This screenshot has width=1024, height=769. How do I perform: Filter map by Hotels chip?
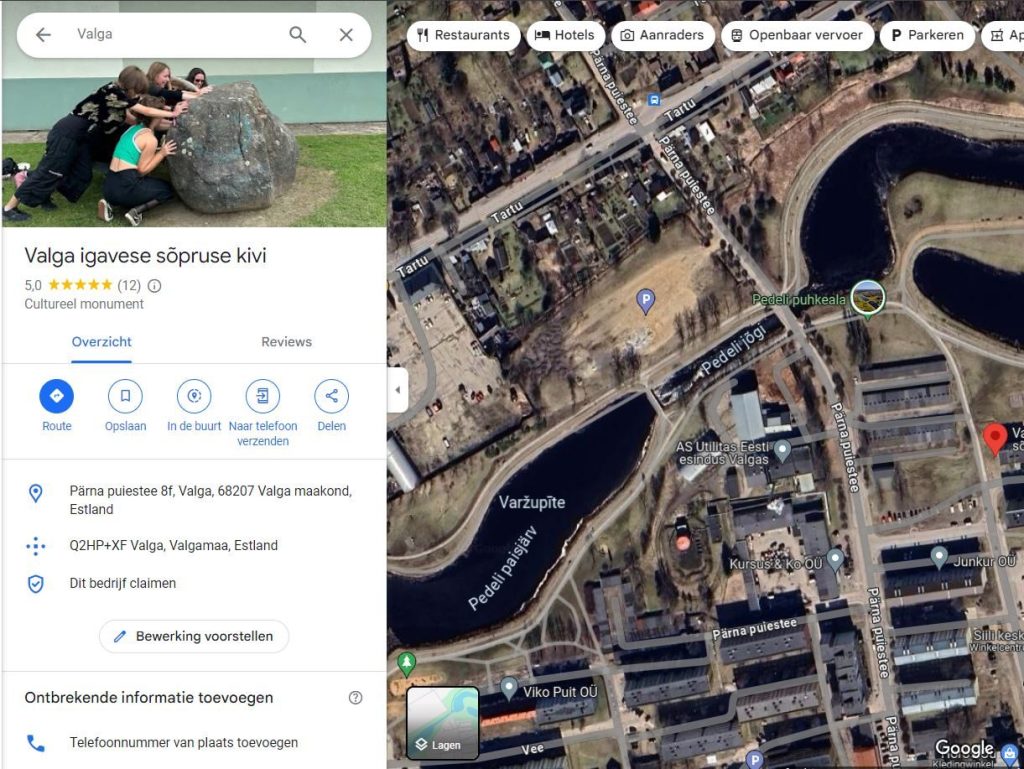(565, 35)
